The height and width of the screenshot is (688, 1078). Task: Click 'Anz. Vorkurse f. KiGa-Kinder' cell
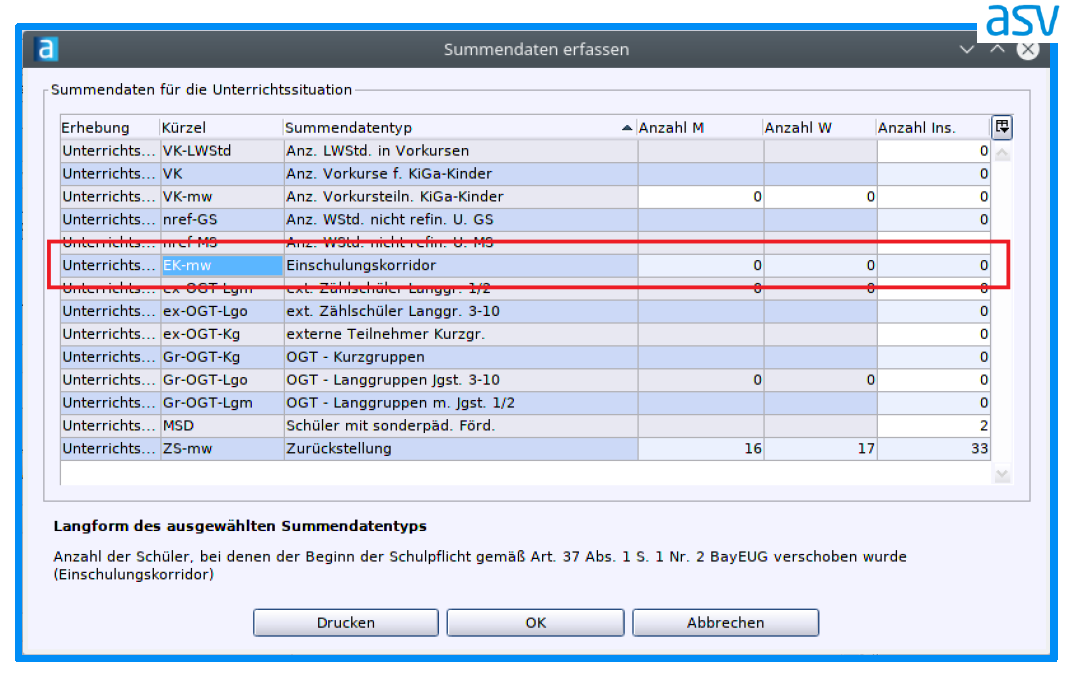[461, 174]
